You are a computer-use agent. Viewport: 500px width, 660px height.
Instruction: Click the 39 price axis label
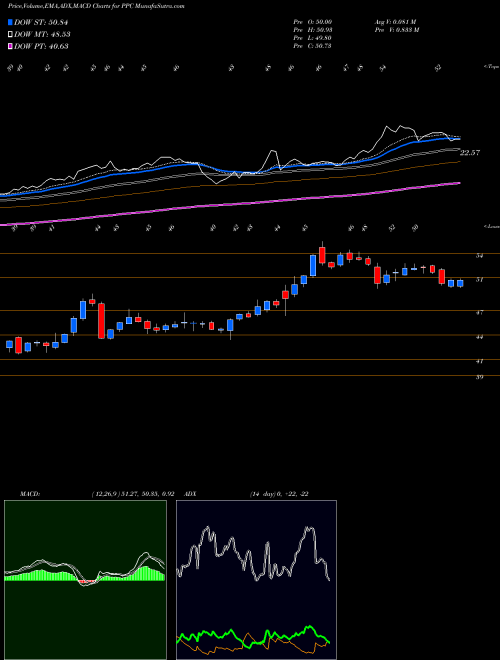tap(479, 377)
